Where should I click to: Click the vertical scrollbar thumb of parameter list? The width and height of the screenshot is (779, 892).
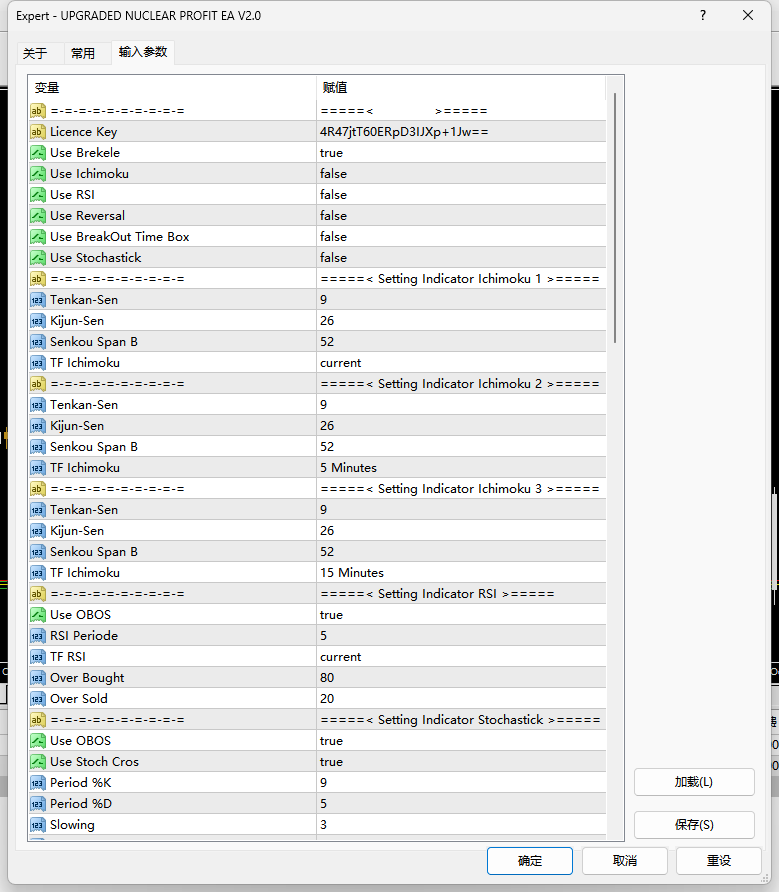point(615,218)
